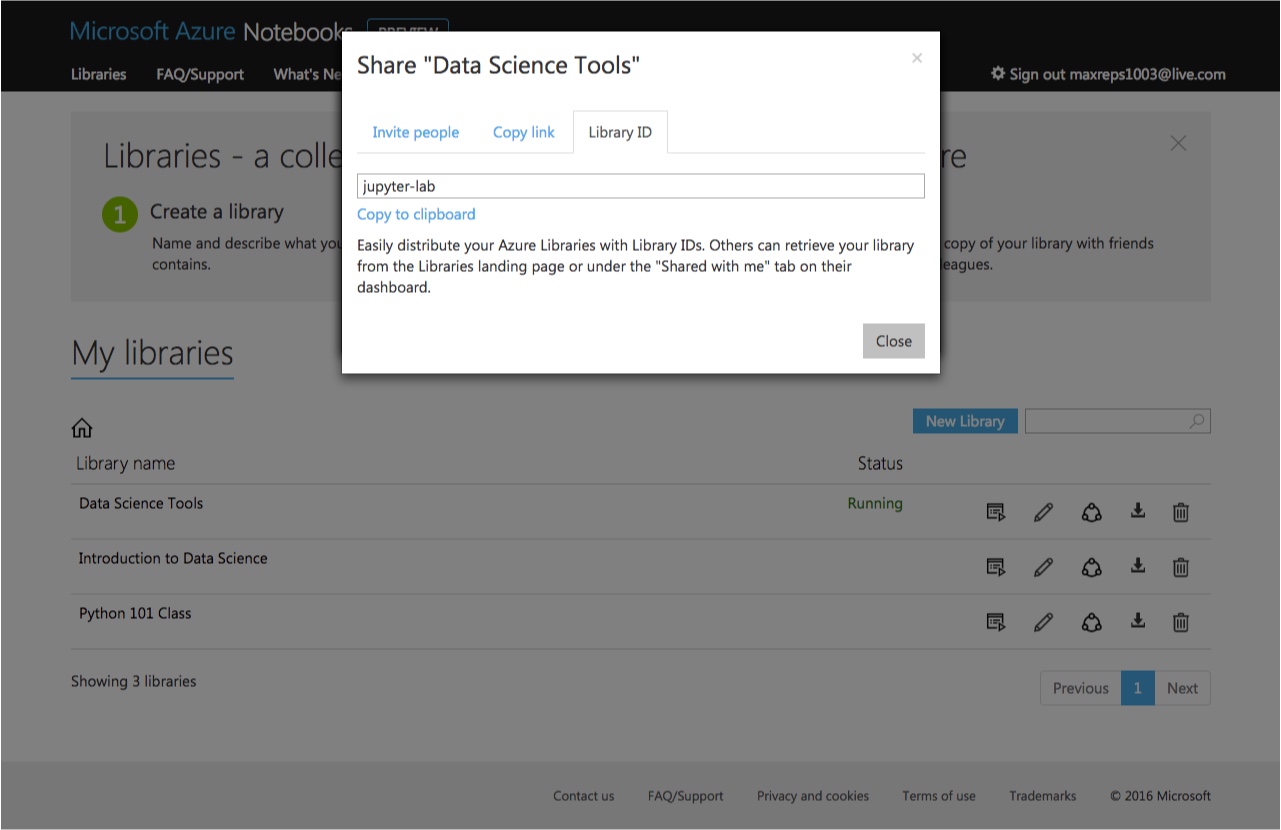Share the Python 101 Class library icon
The image size is (1281, 830).
coord(1091,622)
